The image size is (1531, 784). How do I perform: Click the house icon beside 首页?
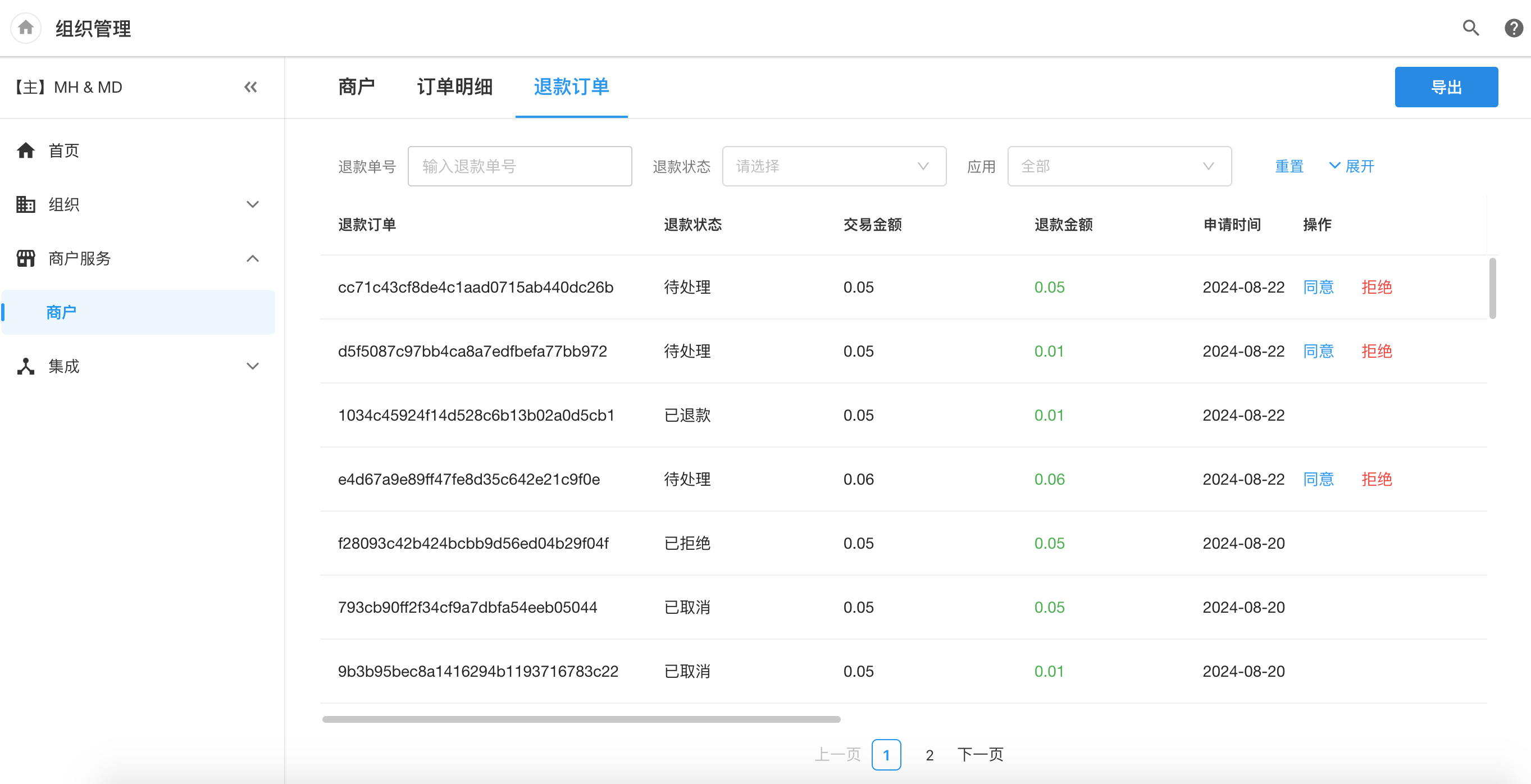click(x=26, y=151)
